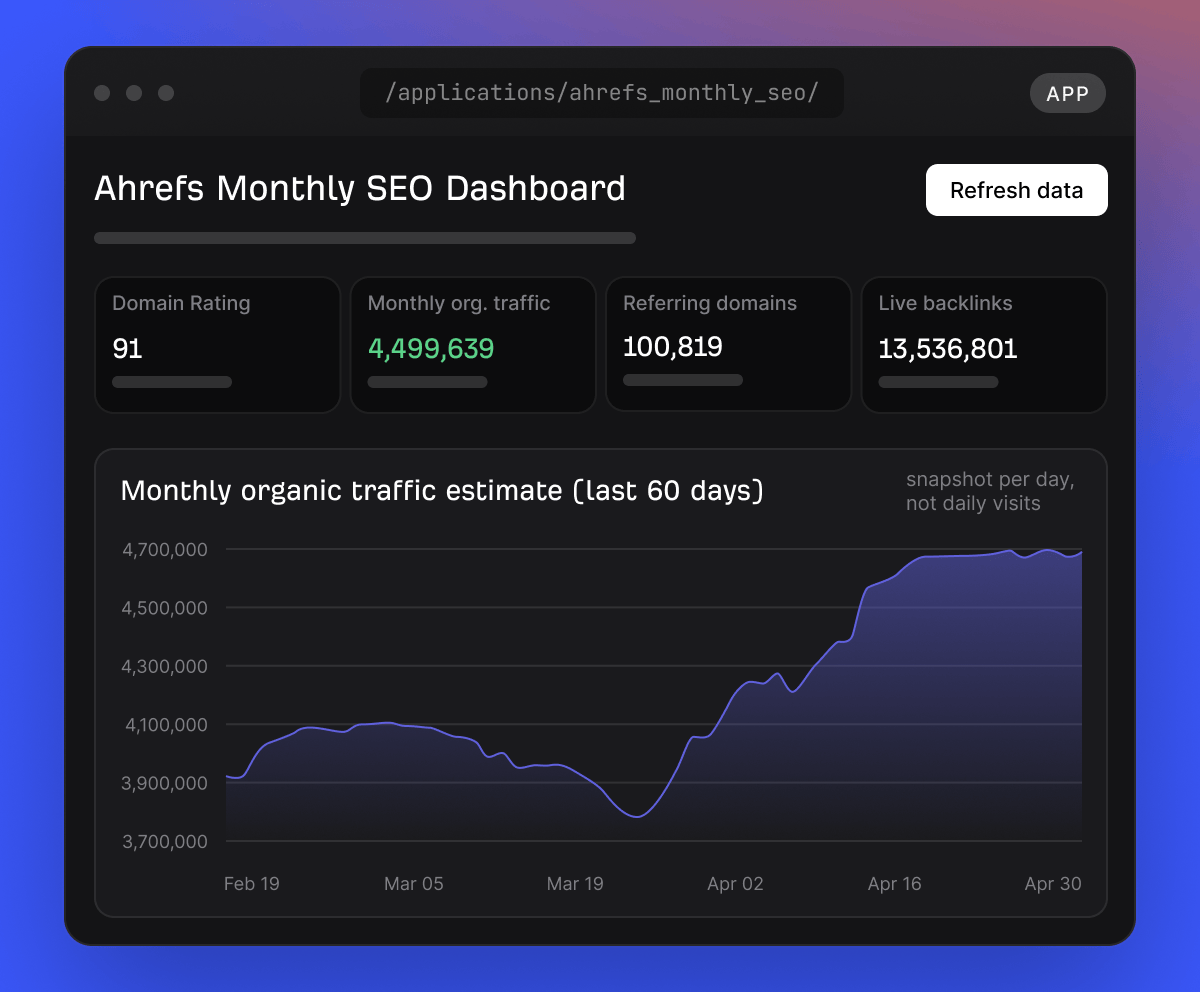Screen dimensions: 1200x992
Task: Click the Mar 05 x-axis label
Action: click(x=414, y=884)
